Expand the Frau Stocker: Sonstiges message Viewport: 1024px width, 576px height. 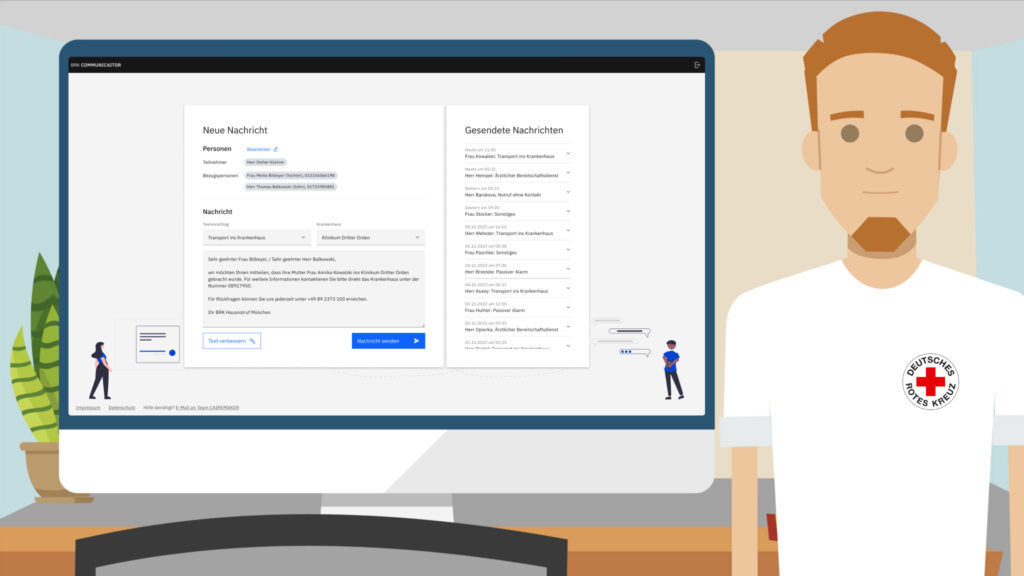(x=568, y=212)
